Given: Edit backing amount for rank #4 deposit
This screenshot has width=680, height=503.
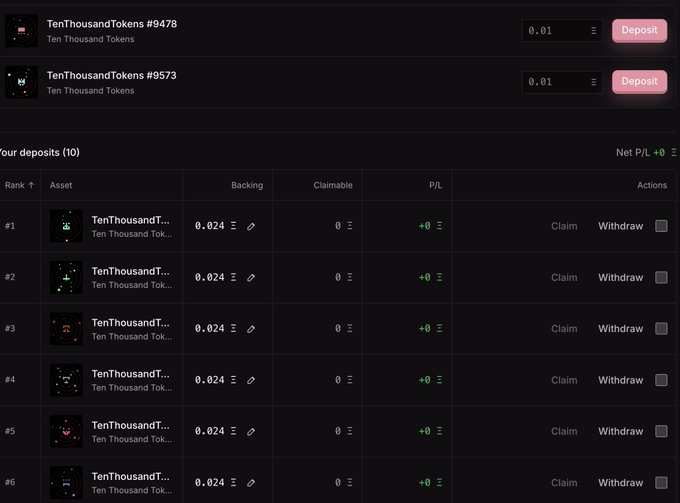Looking at the screenshot, I should point(251,380).
